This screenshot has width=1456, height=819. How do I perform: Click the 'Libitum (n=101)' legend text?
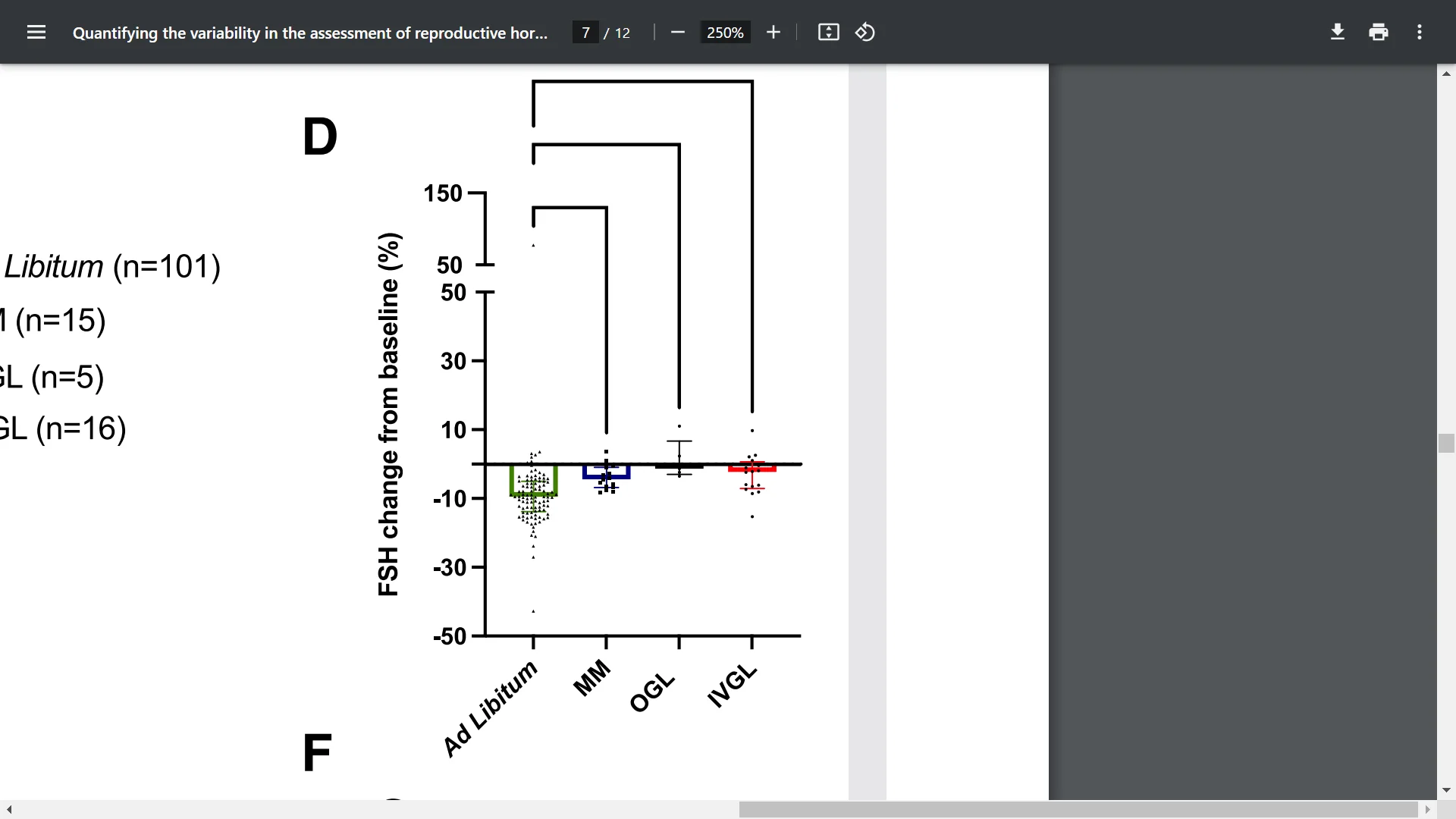click(x=112, y=266)
